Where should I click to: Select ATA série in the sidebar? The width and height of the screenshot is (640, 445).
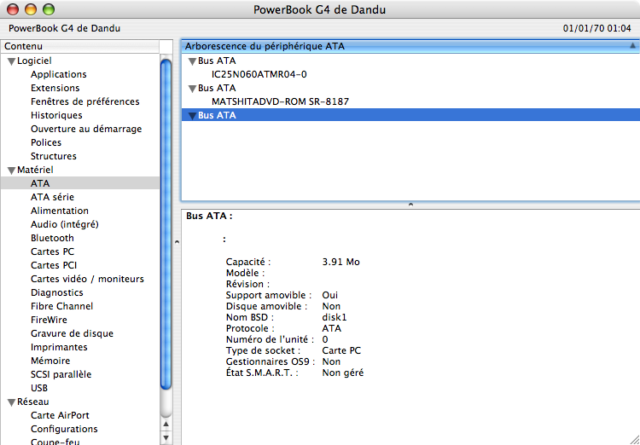coord(52,197)
